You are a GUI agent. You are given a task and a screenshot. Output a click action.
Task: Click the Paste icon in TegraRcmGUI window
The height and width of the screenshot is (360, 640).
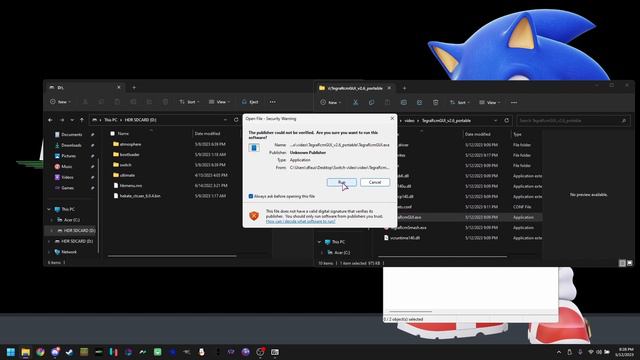point(387,102)
